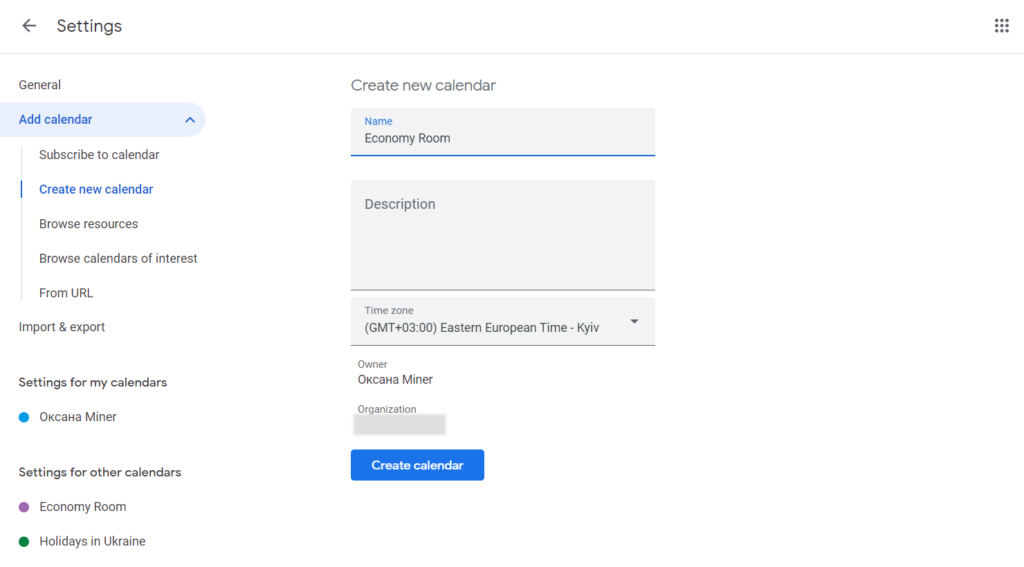This screenshot has width=1024, height=567.
Task: Open Browse calendars of interest
Action: click(118, 259)
